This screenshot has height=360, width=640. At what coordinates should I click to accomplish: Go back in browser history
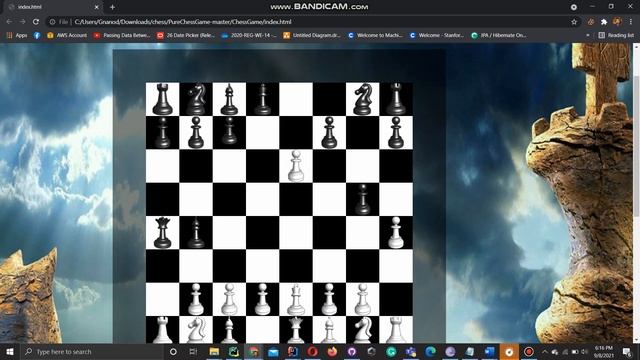(9, 22)
